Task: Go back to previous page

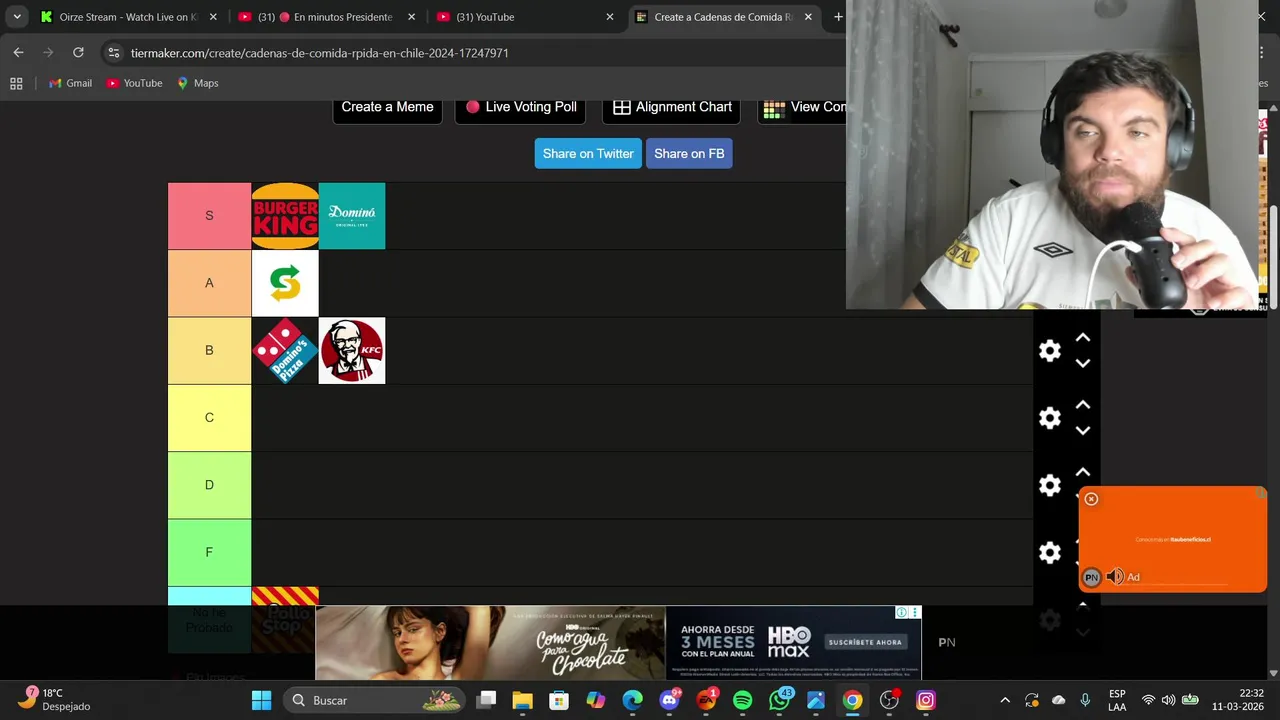Action: (18, 53)
